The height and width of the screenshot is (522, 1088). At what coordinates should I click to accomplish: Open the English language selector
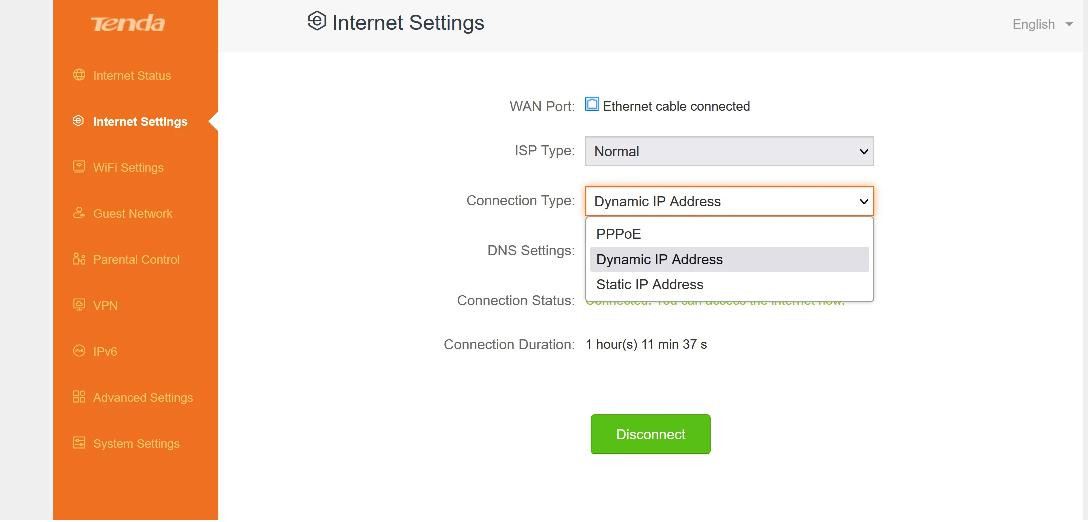click(x=1042, y=24)
